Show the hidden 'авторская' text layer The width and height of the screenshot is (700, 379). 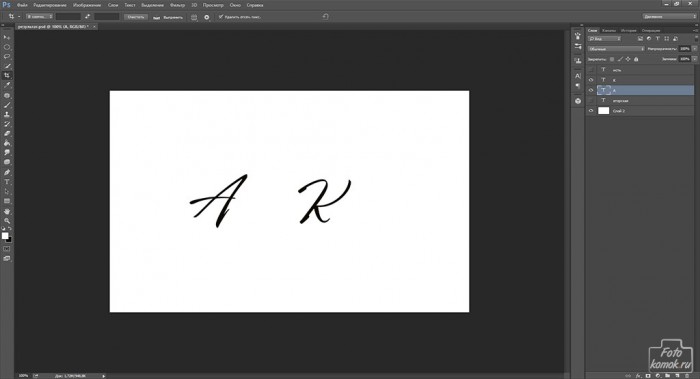pyautogui.click(x=591, y=100)
